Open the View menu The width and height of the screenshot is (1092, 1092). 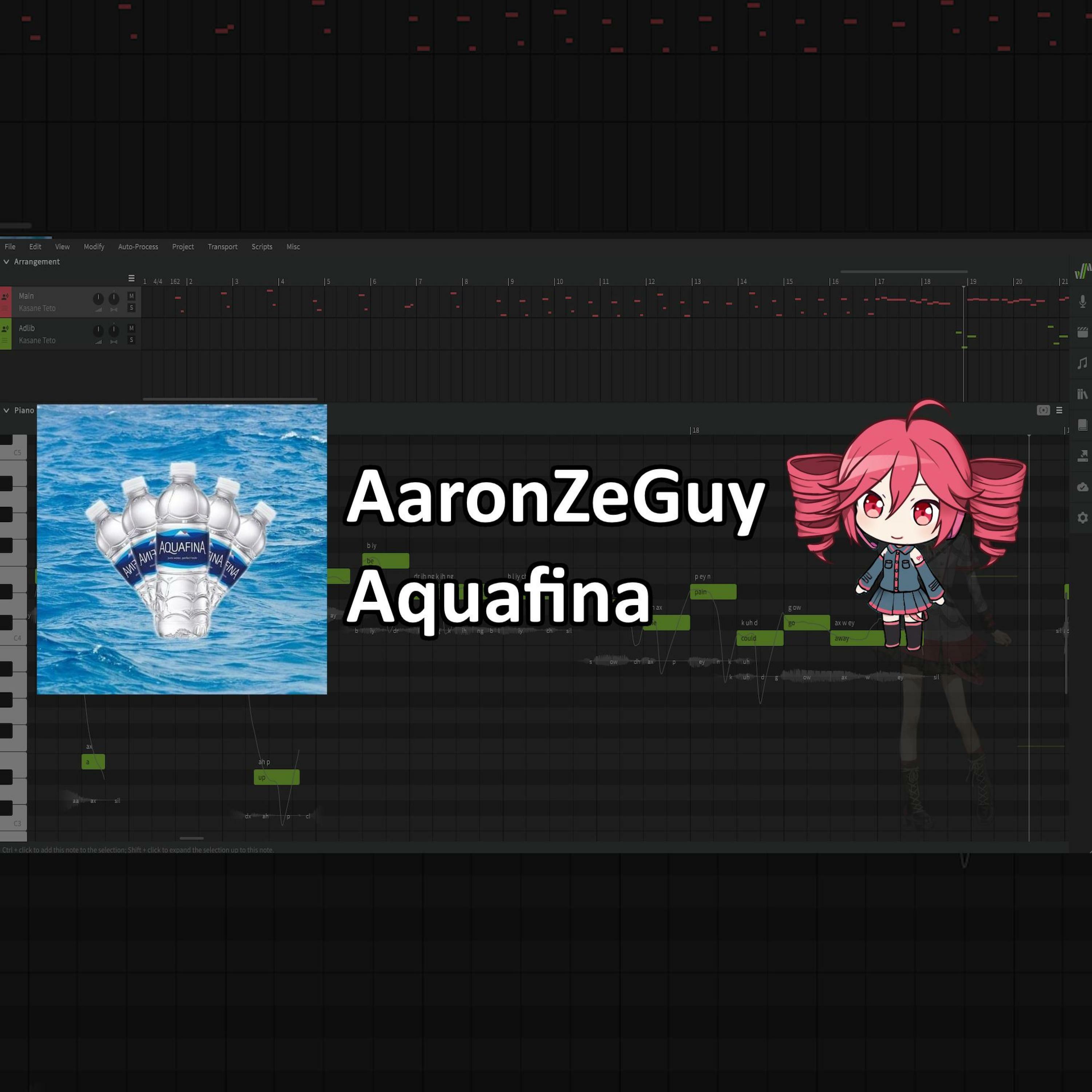click(62, 246)
